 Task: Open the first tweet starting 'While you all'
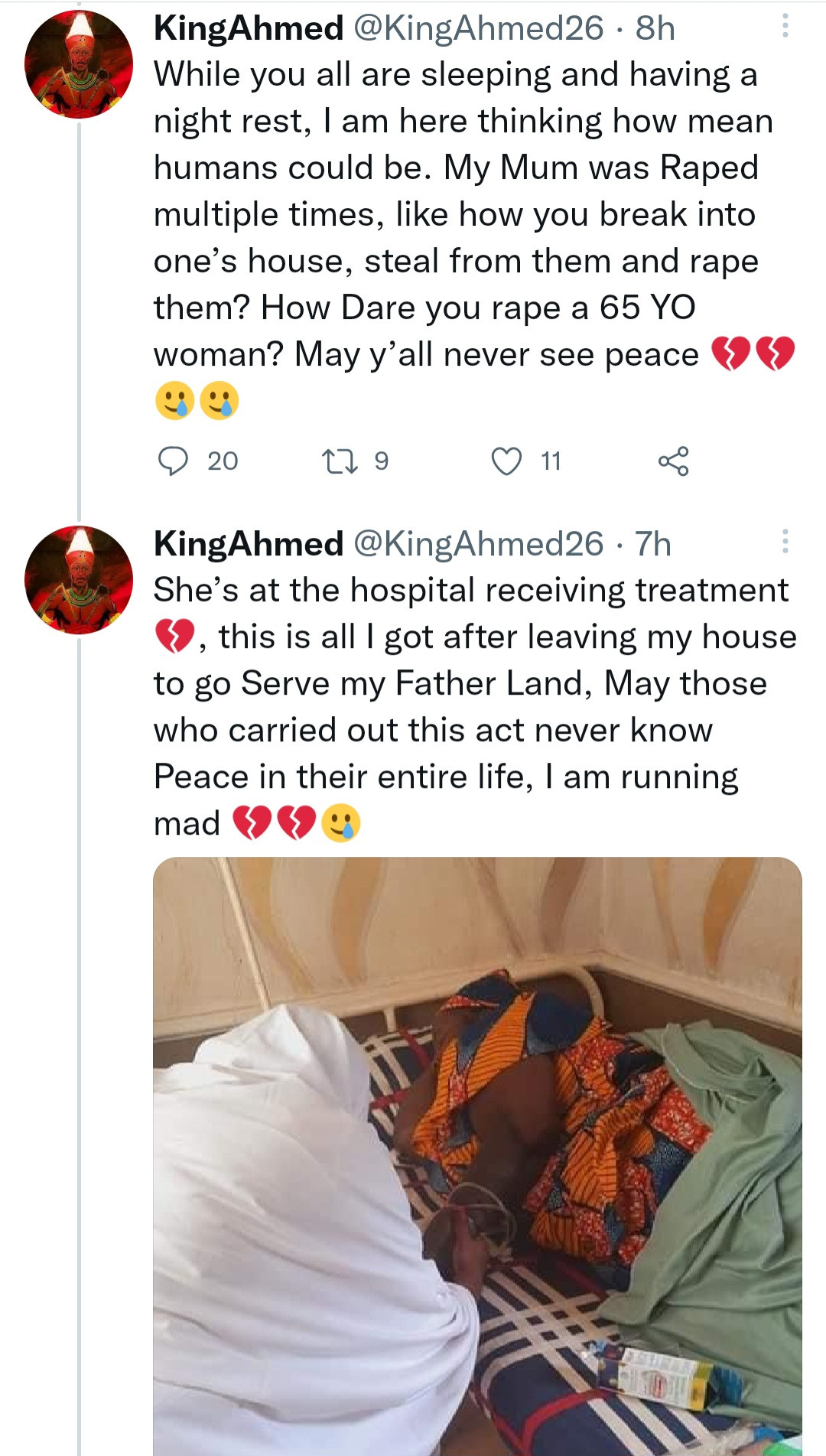click(x=459, y=214)
